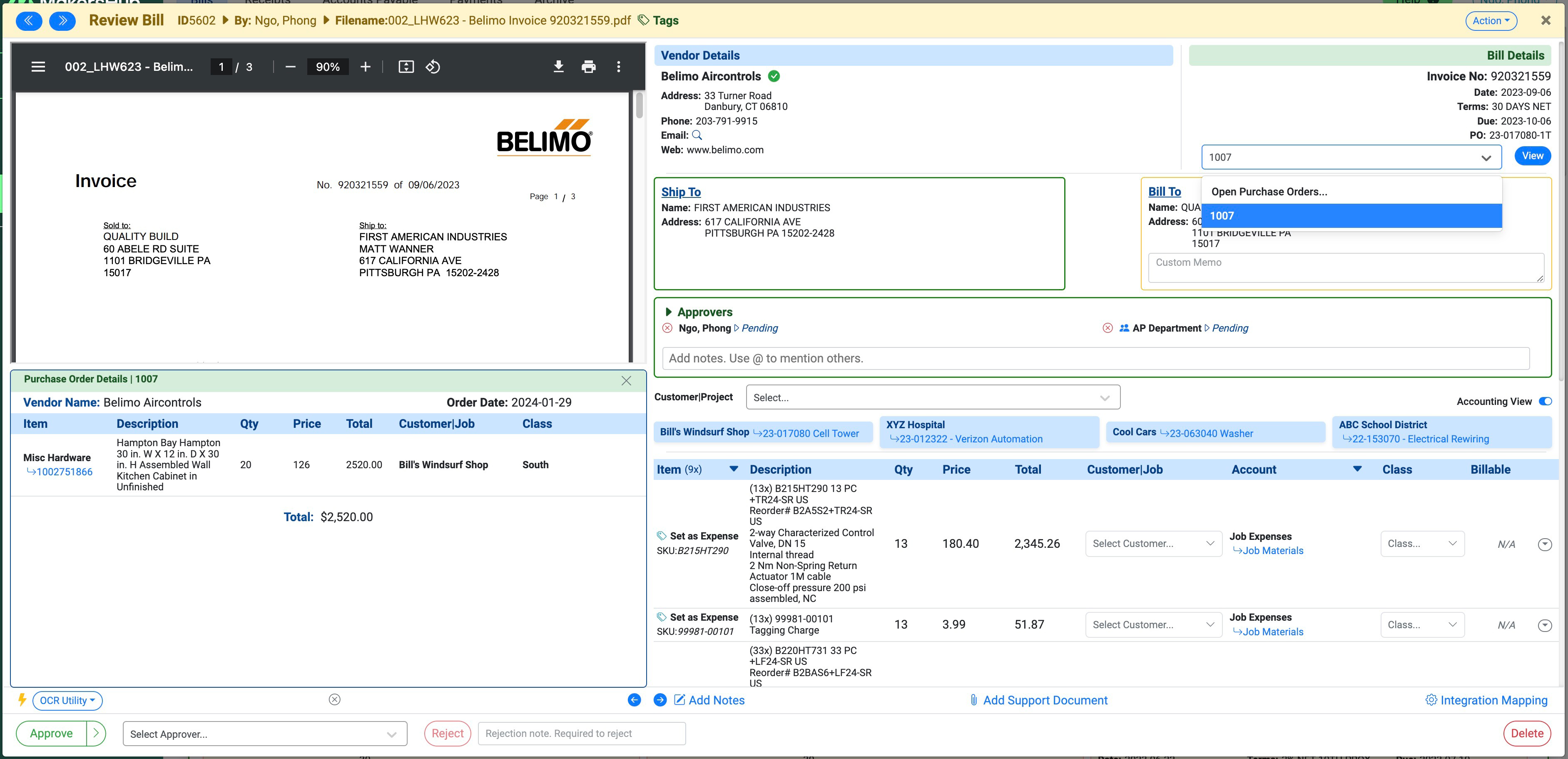This screenshot has width=1568, height=759.
Task: Print the invoice PDF
Action: pos(588,66)
